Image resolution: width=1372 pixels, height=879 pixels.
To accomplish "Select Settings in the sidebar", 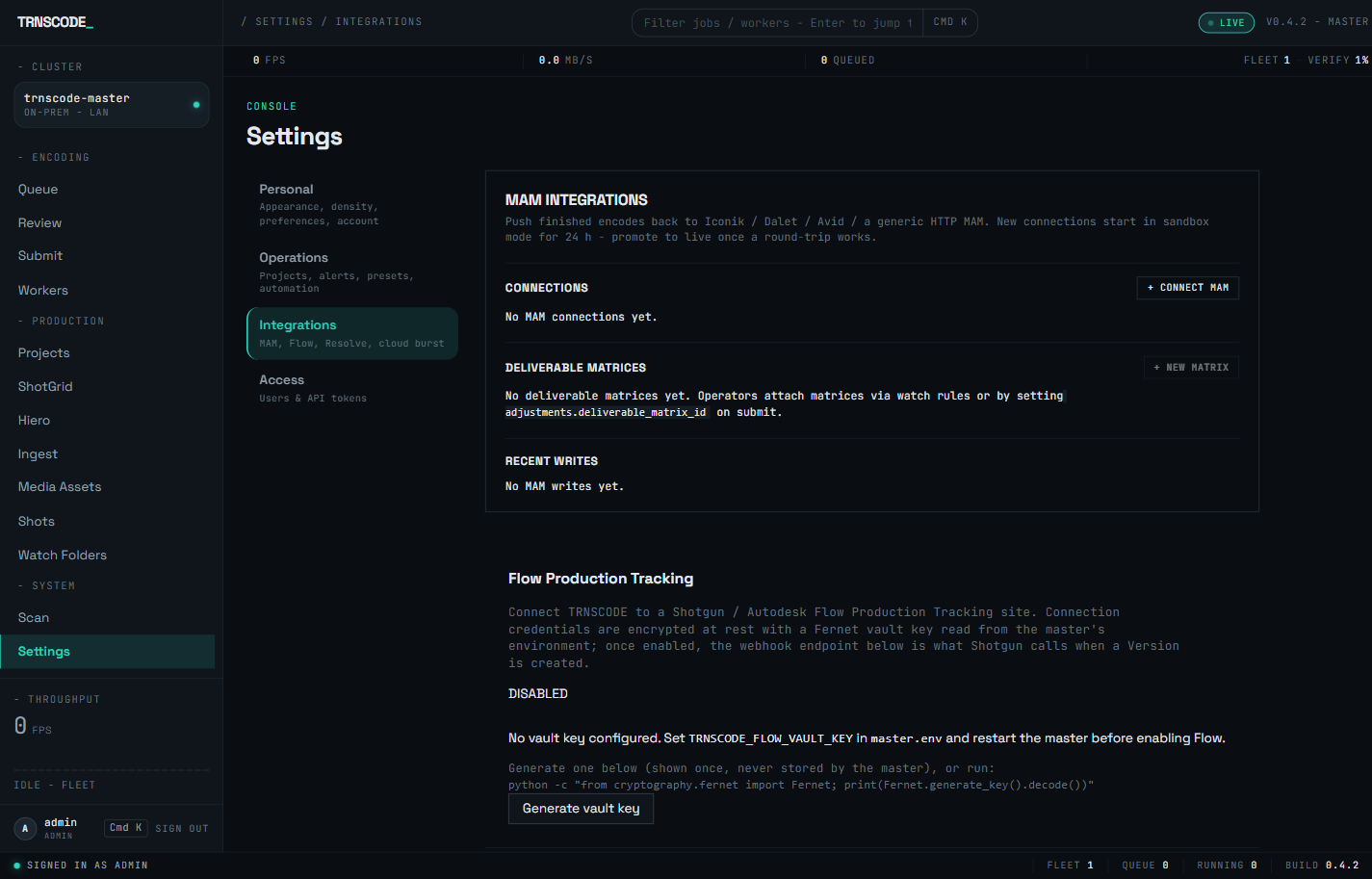I will pyautogui.click(x=107, y=652).
